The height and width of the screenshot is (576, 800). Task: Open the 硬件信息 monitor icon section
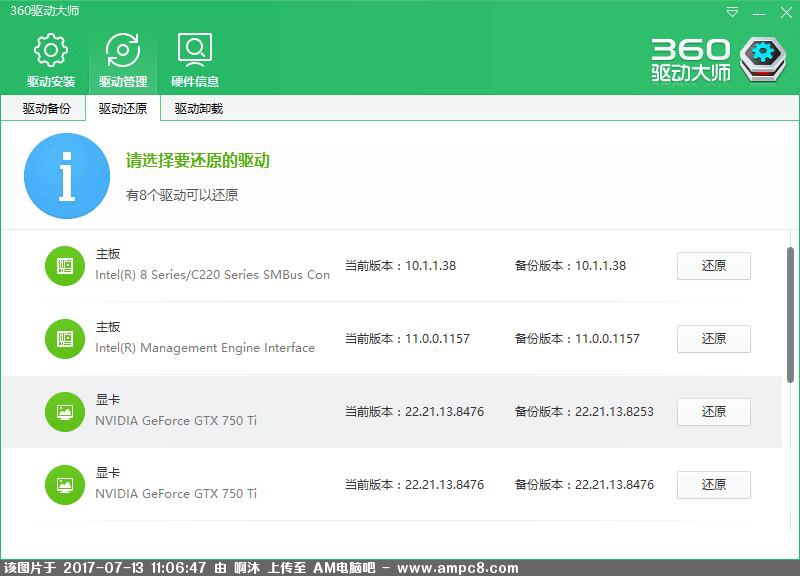(x=195, y=59)
